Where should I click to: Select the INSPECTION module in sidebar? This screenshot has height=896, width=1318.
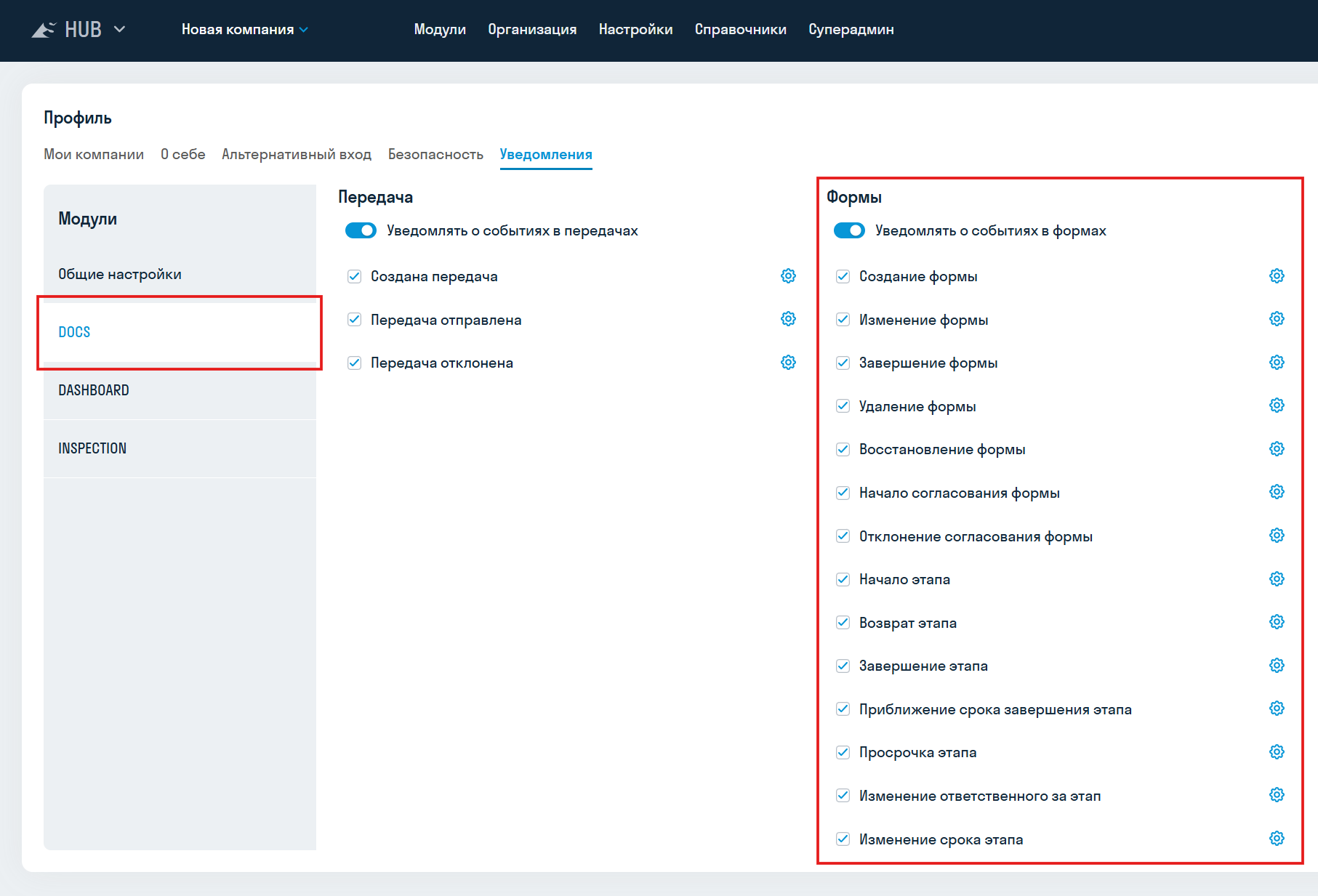(180, 449)
